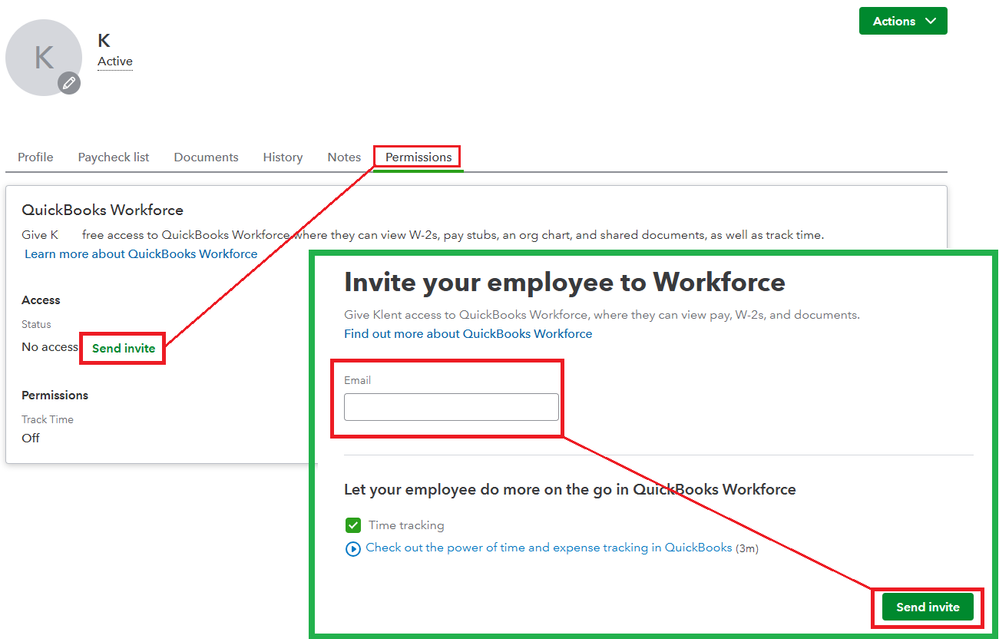Click the 'Time tracking' checkbox label

pyautogui.click(x=406, y=525)
